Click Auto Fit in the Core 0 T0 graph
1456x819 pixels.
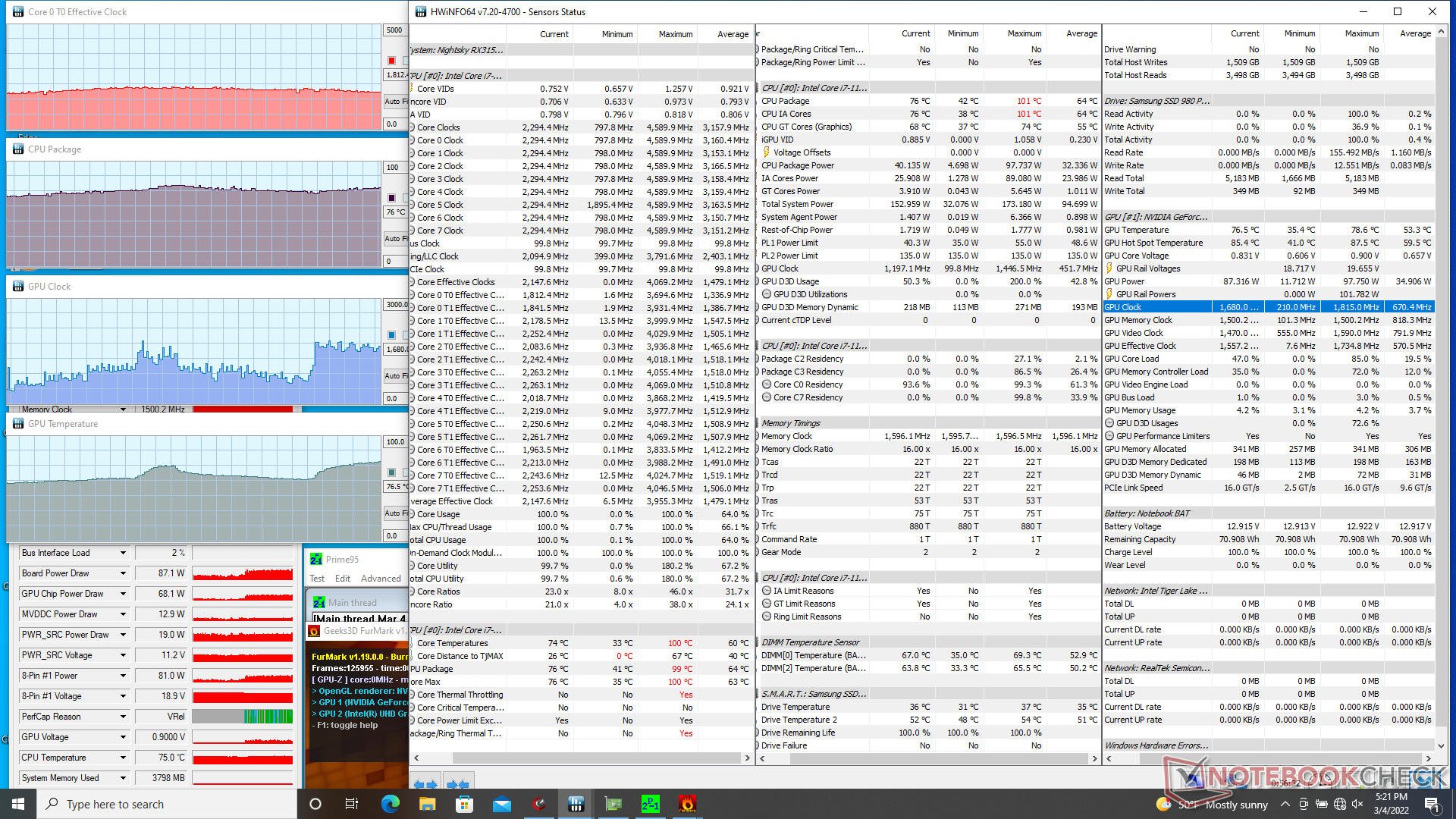pyautogui.click(x=395, y=102)
